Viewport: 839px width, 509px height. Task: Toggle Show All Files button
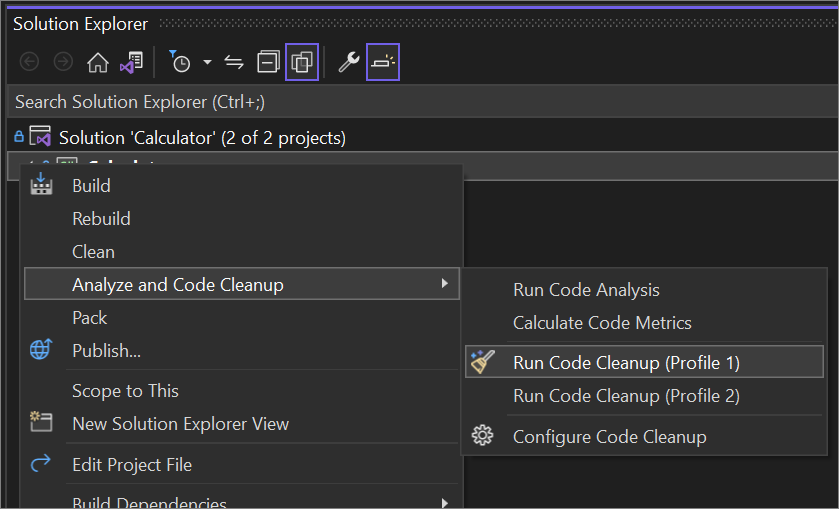click(x=302, y=62)
